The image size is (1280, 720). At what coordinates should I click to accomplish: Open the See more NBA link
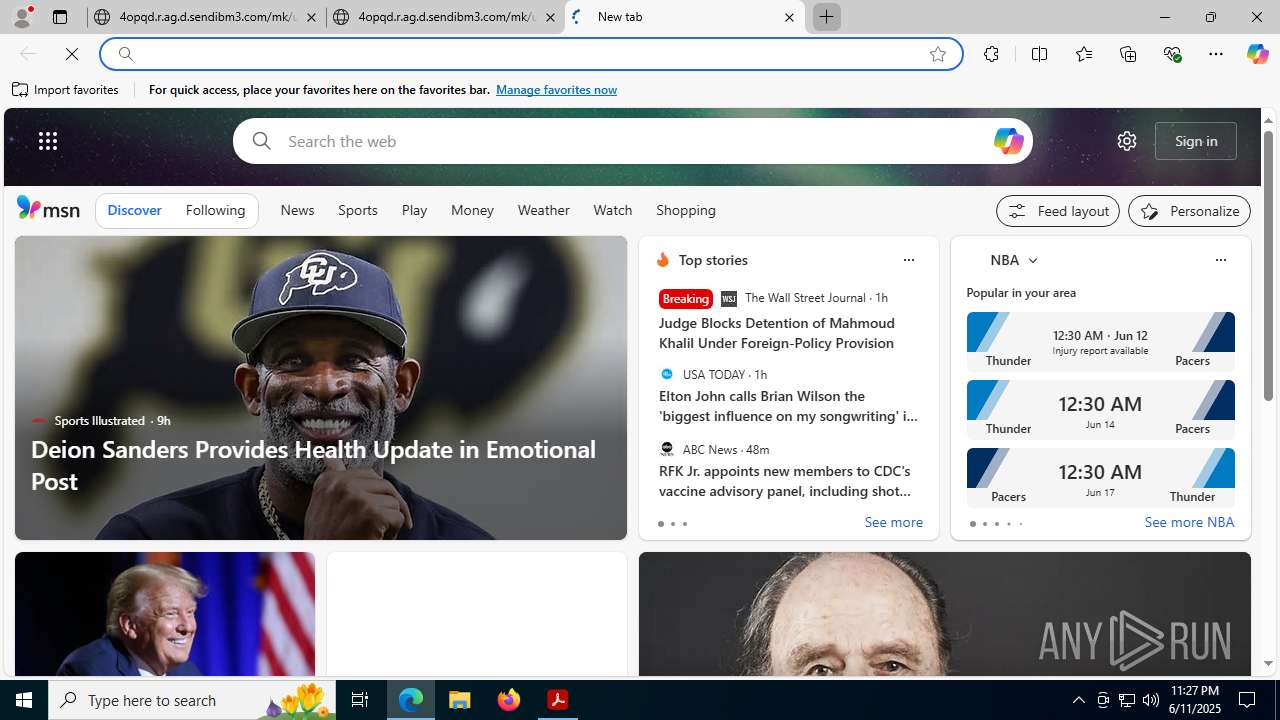click(x=1189, y=522)
